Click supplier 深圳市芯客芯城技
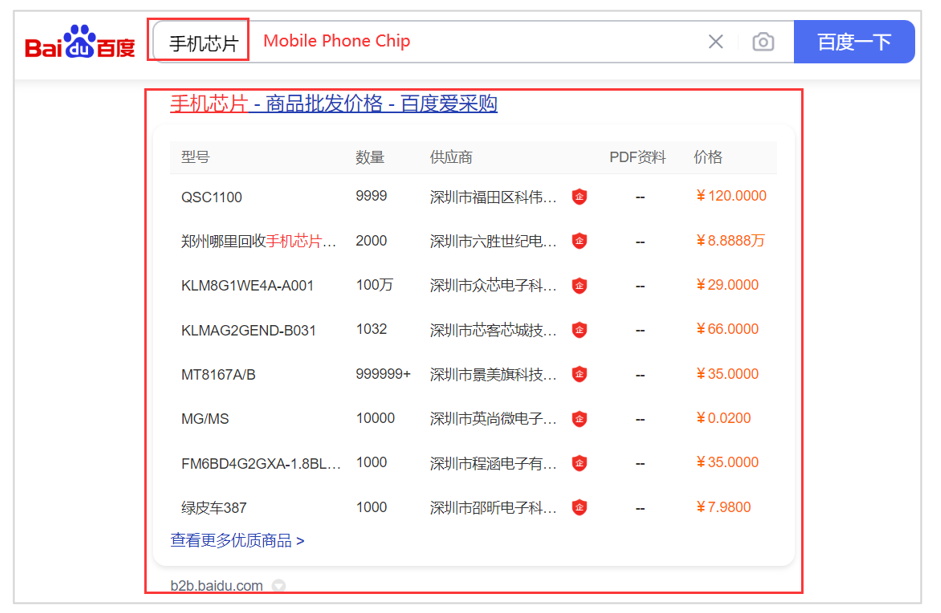Screen dimensions: 941x613 coord(493,330)
